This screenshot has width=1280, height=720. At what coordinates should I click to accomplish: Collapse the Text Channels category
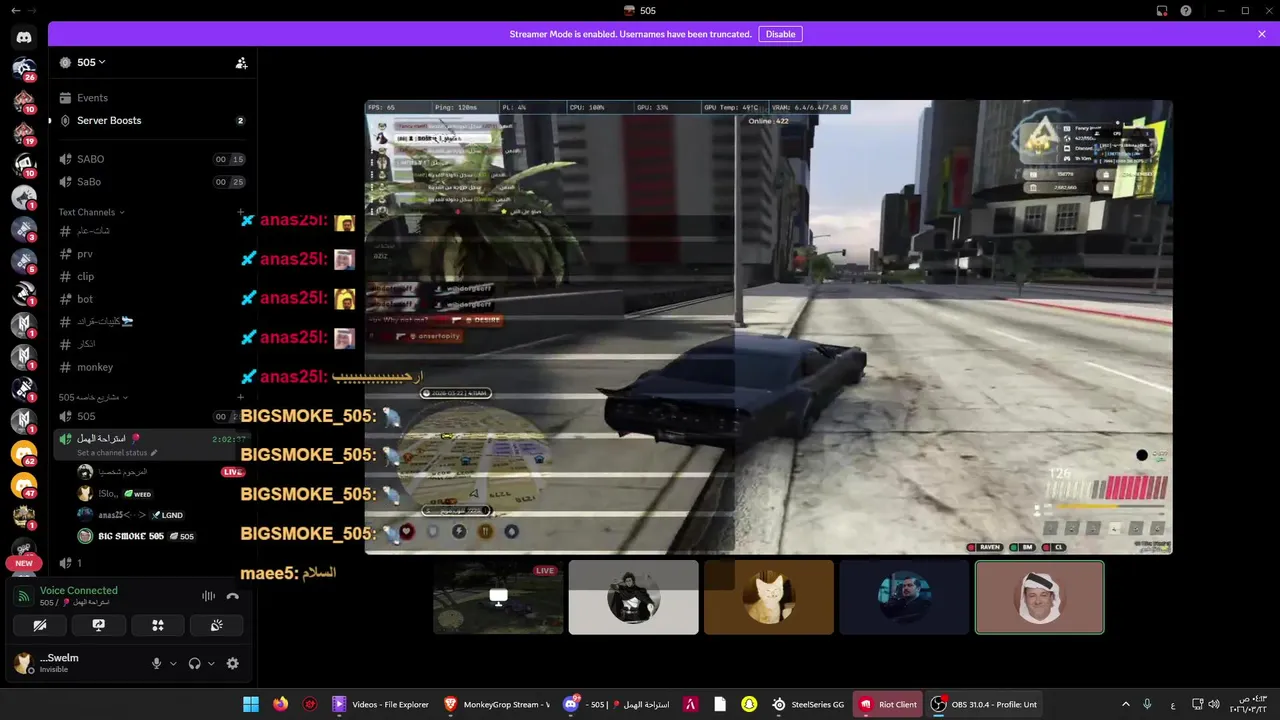[x=91, y=212]
